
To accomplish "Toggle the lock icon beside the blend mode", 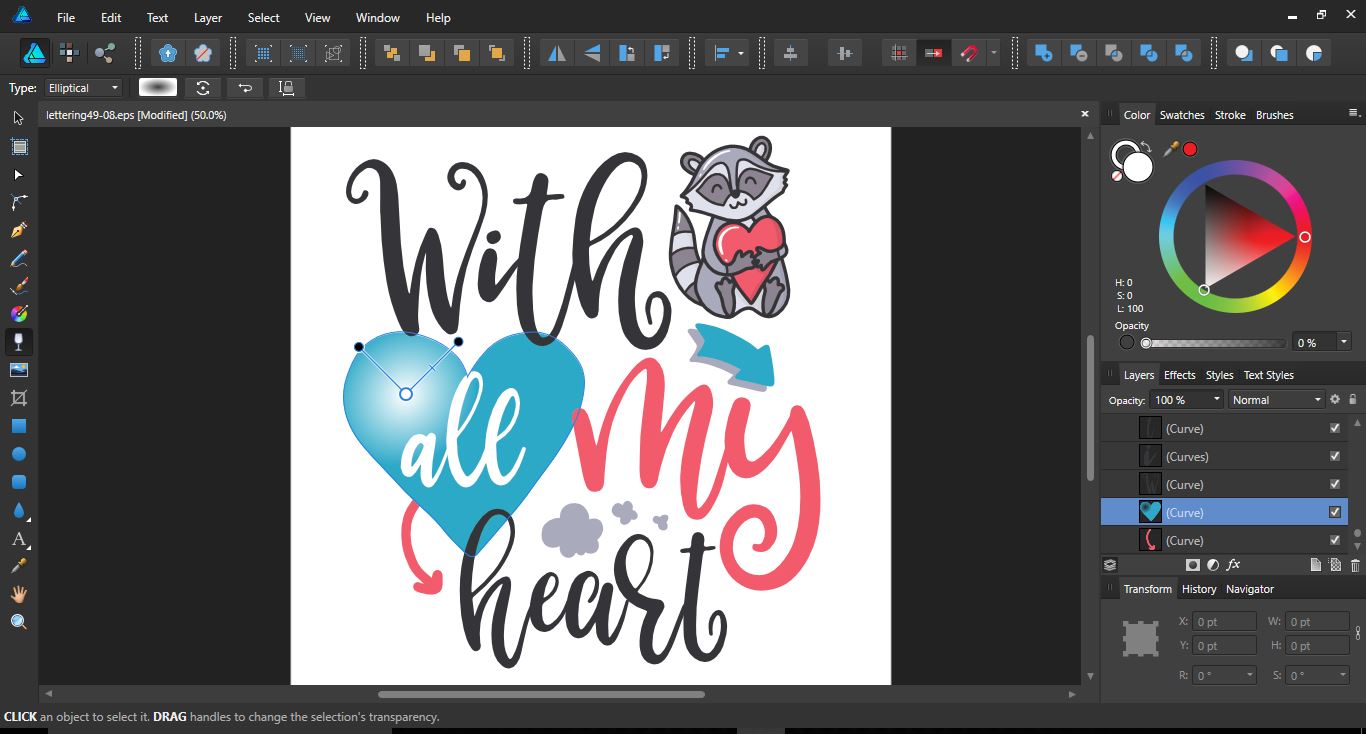I will (1352, 399).
